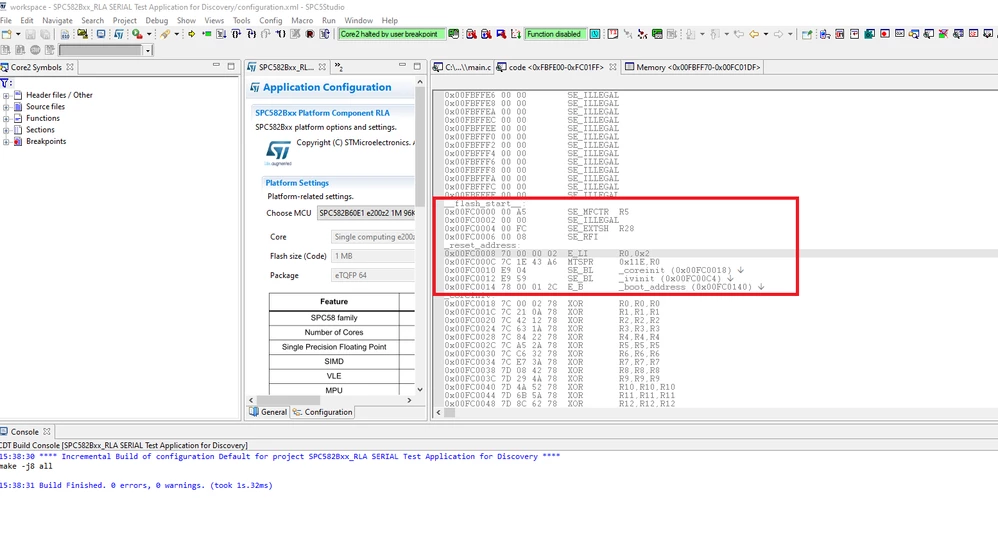Click the red dot window toolbar icon
This screenshot has width=998, height=540.
(885, 34)
